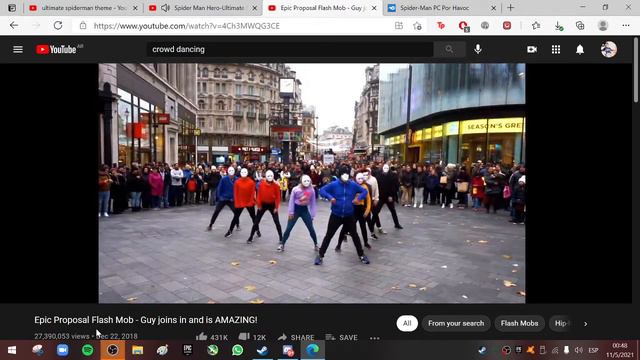Open the tab actions menu icon
Viewport: 640px width, 360px height.
(12, 8)
